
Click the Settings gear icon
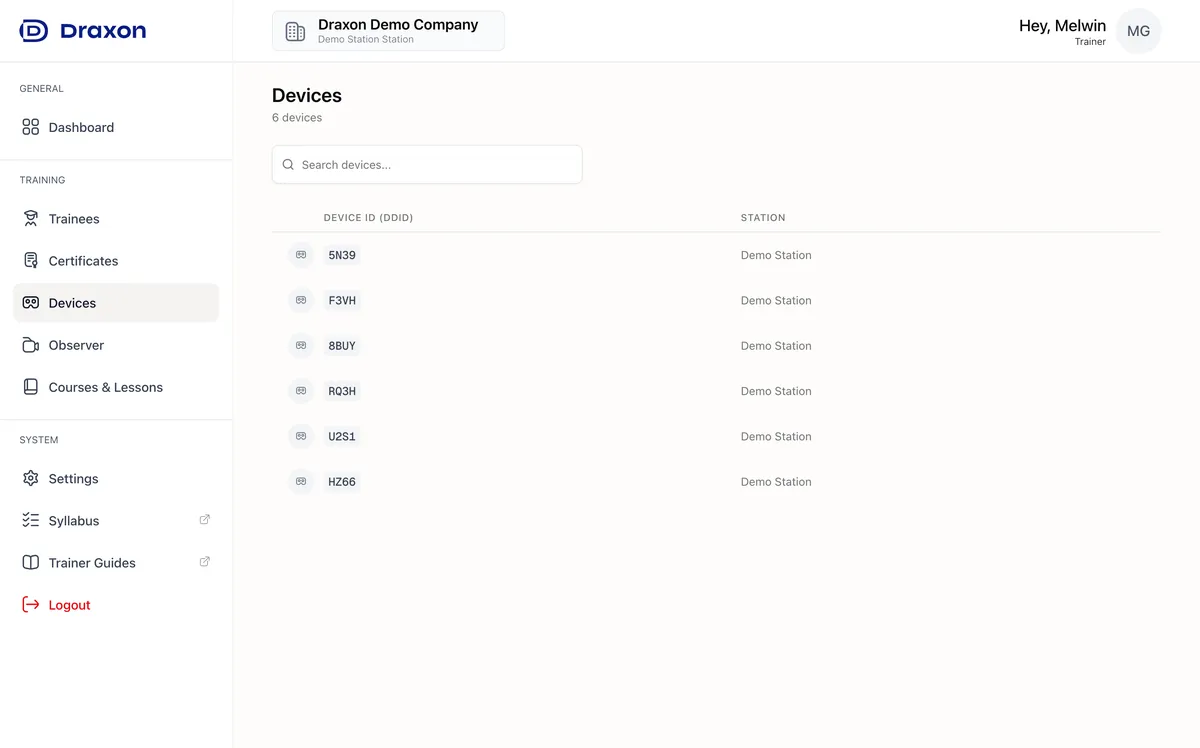pyautogui.click(x=31, y=479)
